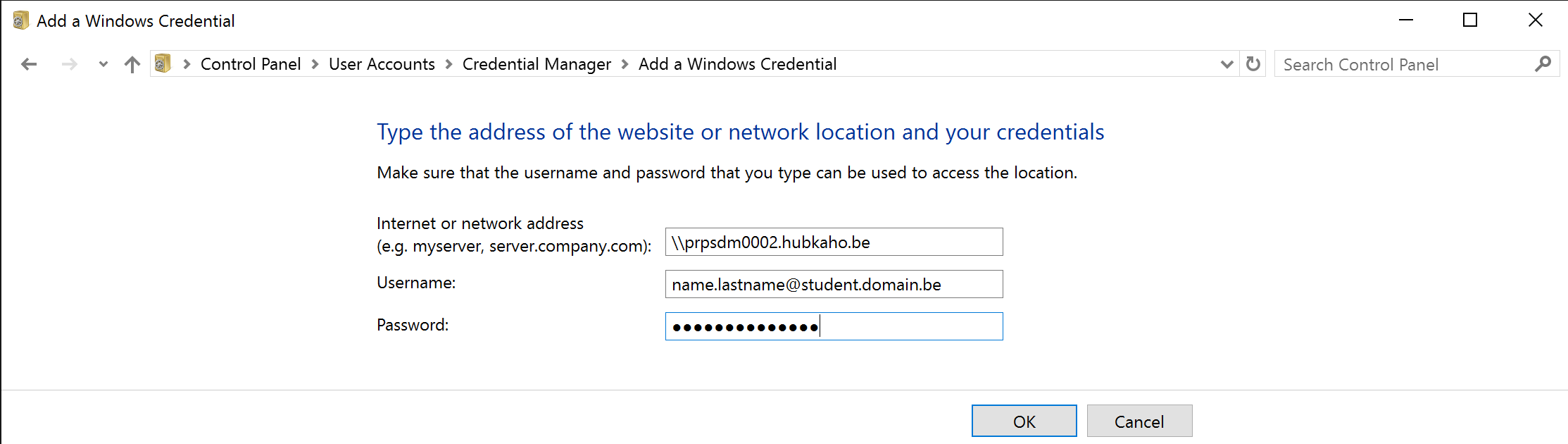The width and height of the screenshot is (1568, 444).
Task: Expand the address bar history dropdown
Action: click(1227, 64)
